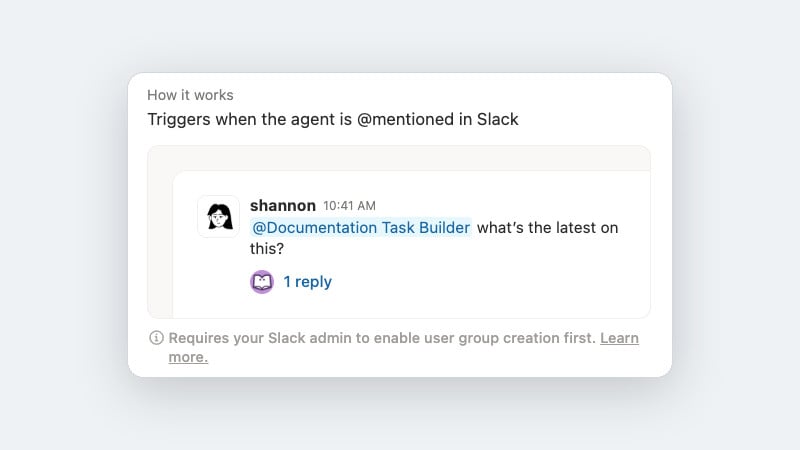Image resolution: width=800 pixels, height=450 pixels.
Task: Click the @mentioned word in the heading
Action: click(x=405, y=119)
